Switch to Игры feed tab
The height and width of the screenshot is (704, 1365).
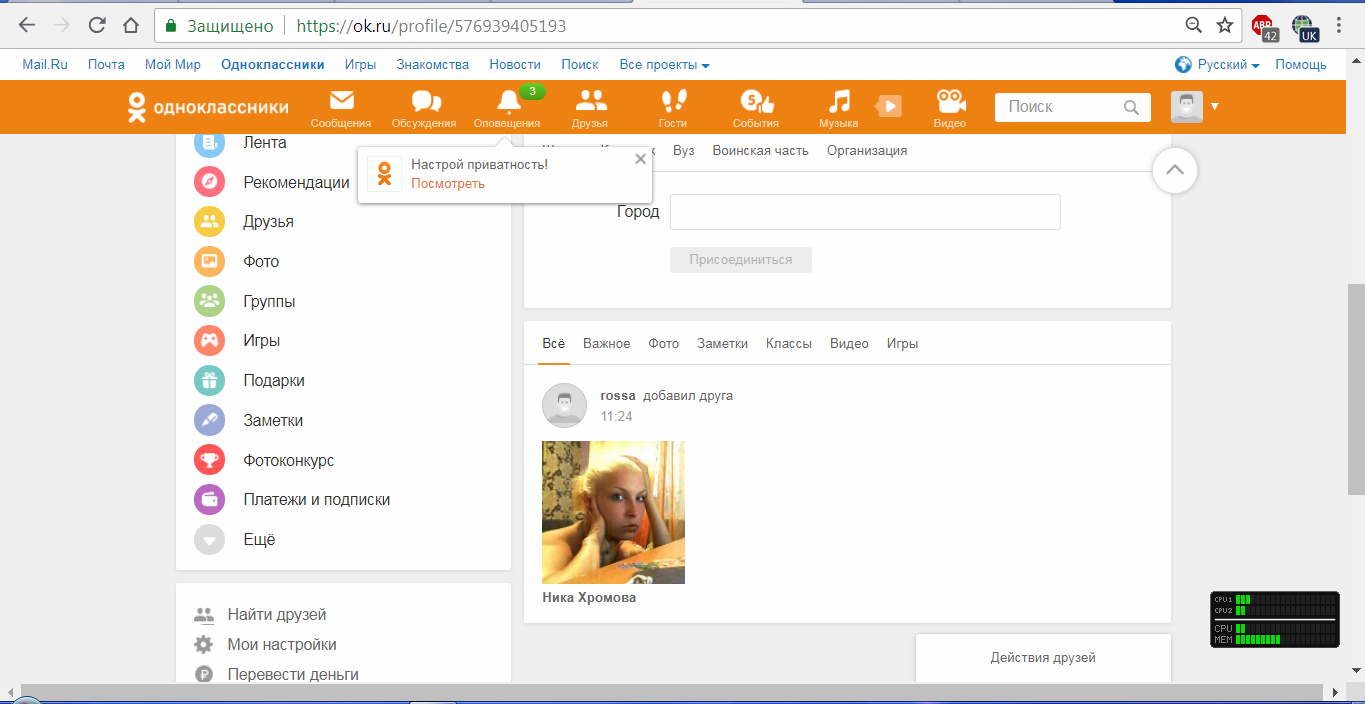902,343
